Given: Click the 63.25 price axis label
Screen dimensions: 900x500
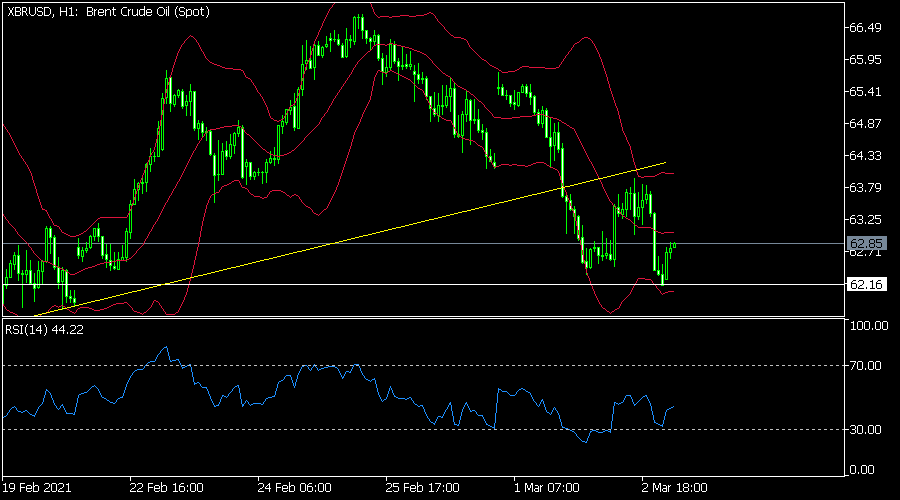Looking at the screenshot, I should [866, 220].
